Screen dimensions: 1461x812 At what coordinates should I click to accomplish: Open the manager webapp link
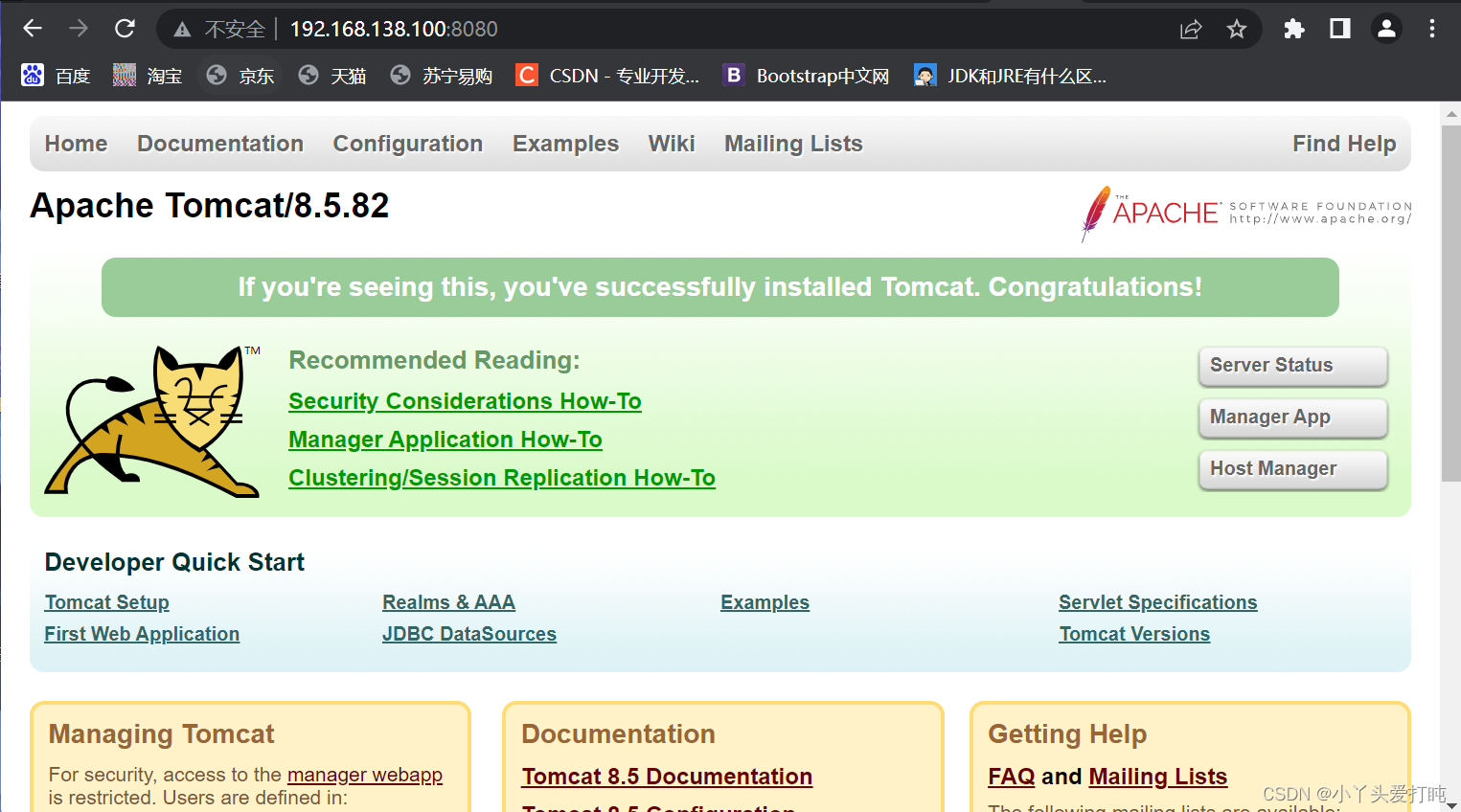click(365, 775)
